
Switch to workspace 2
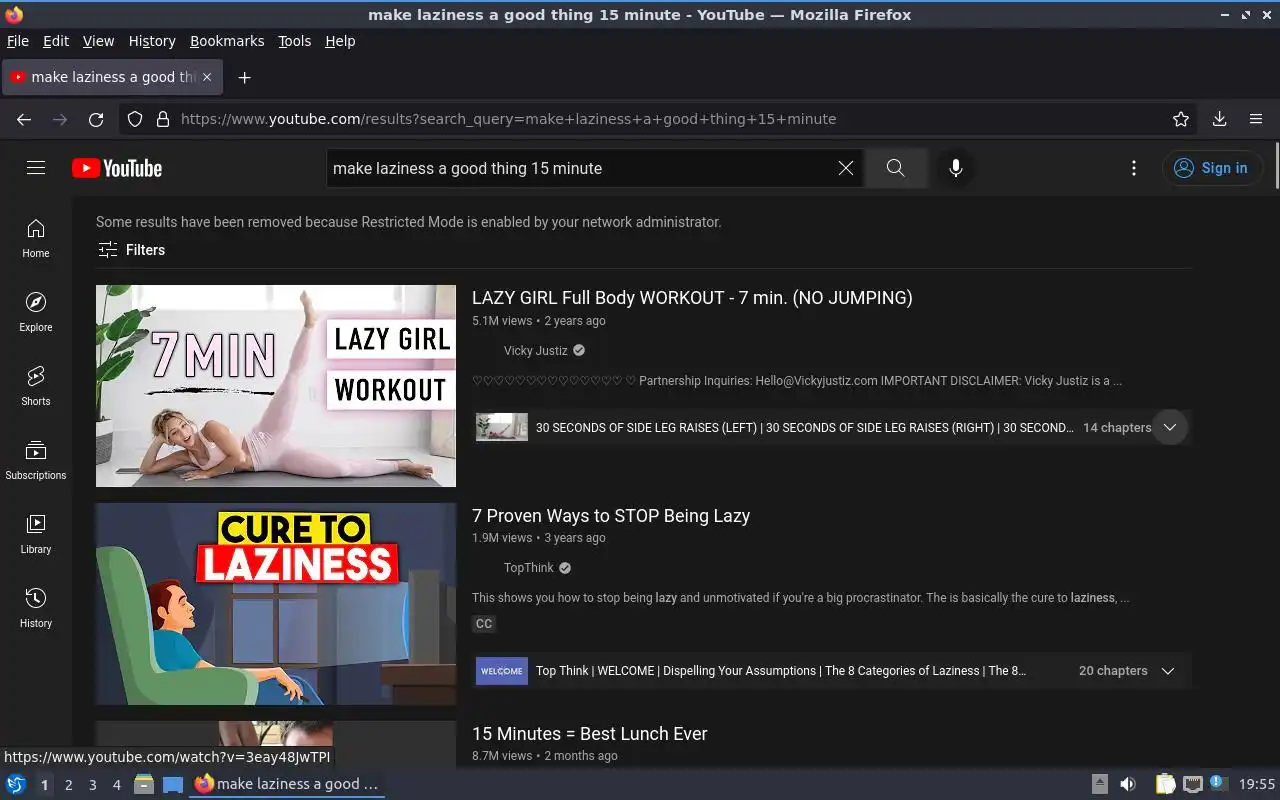[68, 785]
